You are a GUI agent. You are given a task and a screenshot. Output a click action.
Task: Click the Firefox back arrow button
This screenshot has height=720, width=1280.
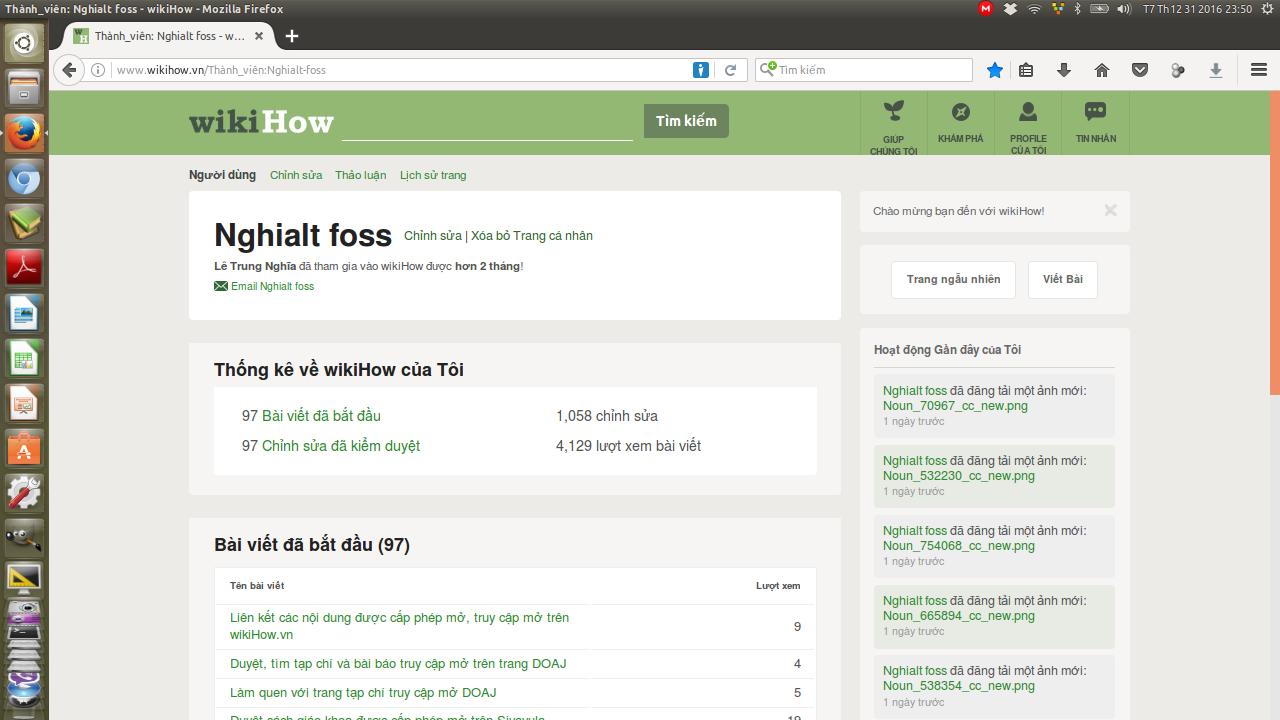point(68,70)
